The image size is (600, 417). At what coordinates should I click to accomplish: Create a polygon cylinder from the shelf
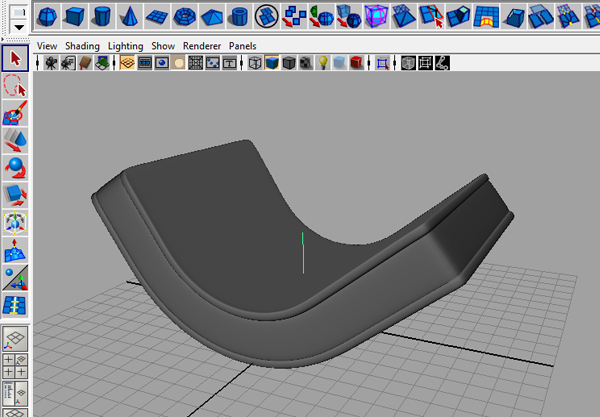click(x=102, y=15)
